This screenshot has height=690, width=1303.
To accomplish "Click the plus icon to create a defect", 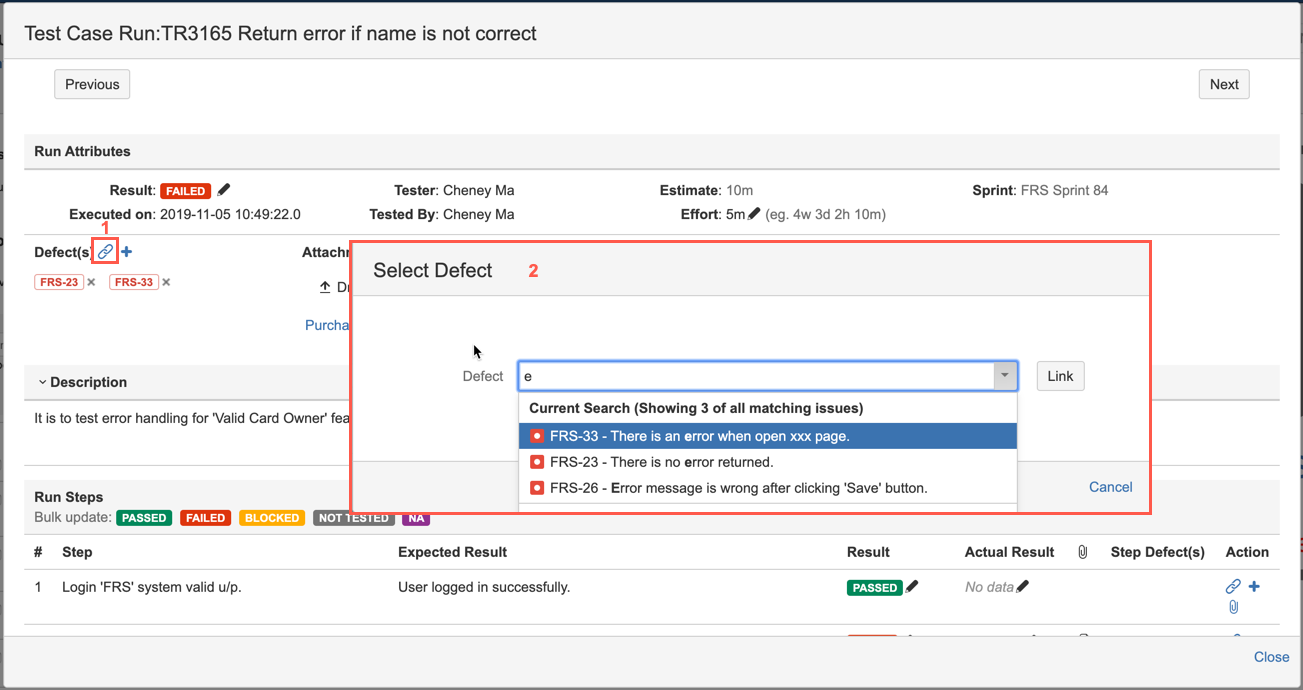I will pyautogui.click(x=127, y=252).
